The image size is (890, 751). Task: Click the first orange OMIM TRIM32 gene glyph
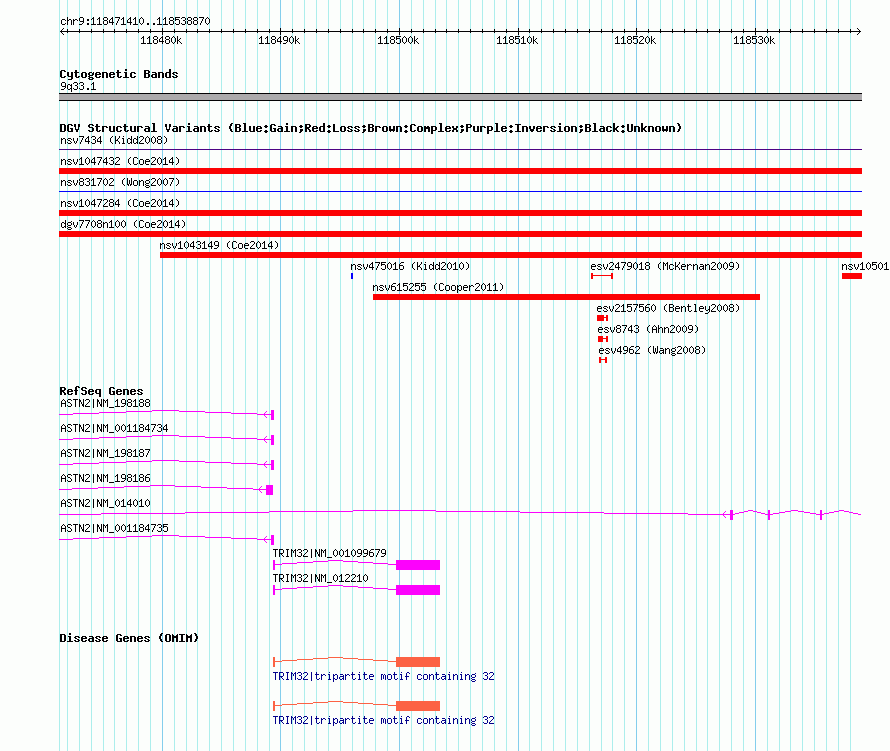356,662
